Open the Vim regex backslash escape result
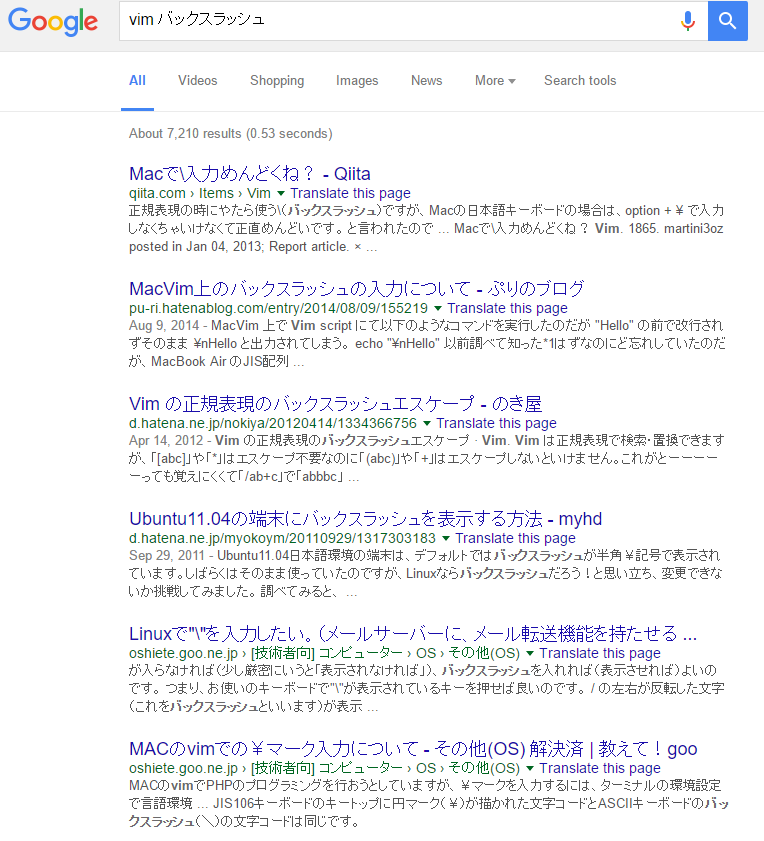764x841 pixels. pyautogui.click(x=335, y=403)
